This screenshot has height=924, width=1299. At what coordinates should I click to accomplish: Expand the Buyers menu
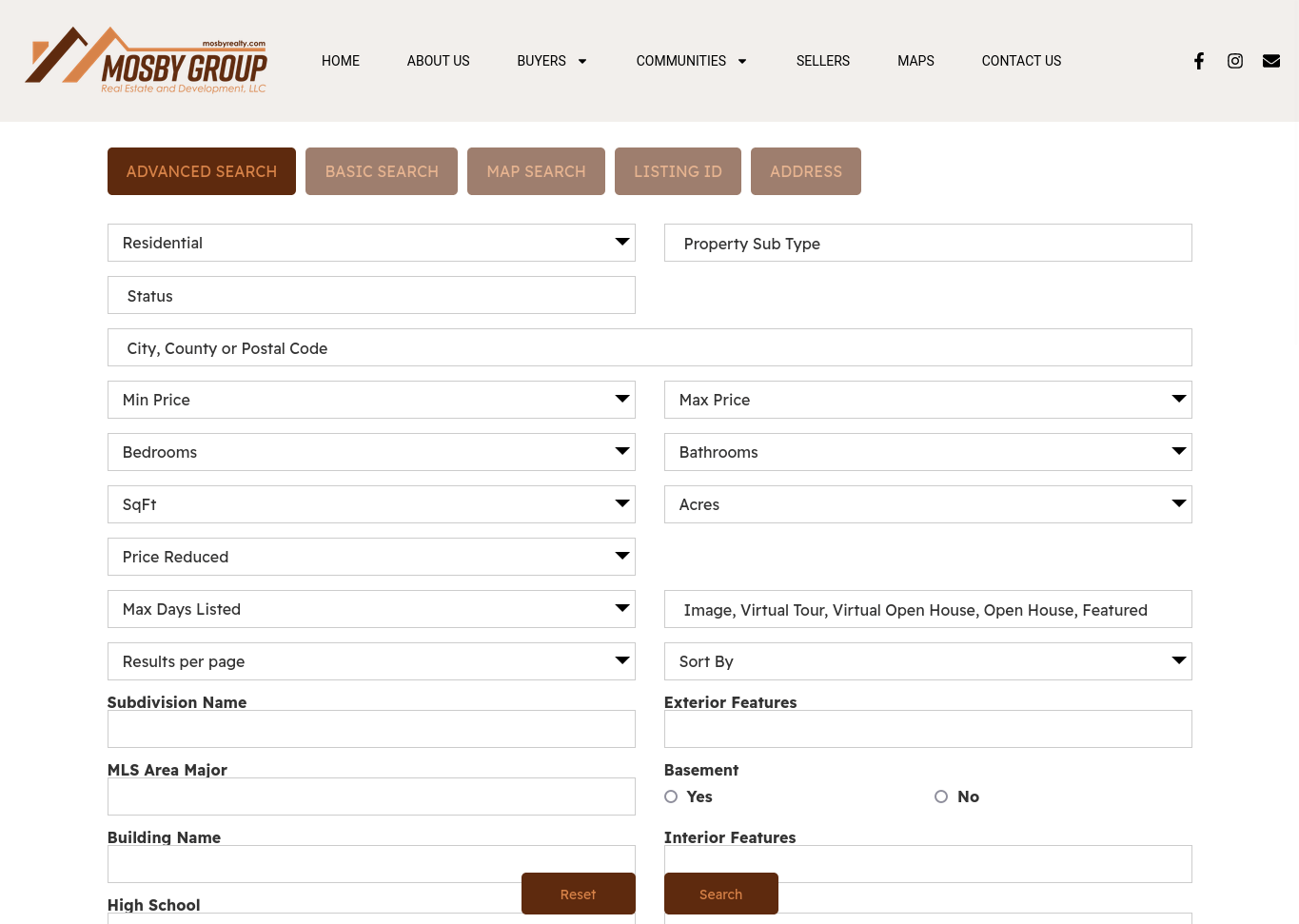point(552,61)
